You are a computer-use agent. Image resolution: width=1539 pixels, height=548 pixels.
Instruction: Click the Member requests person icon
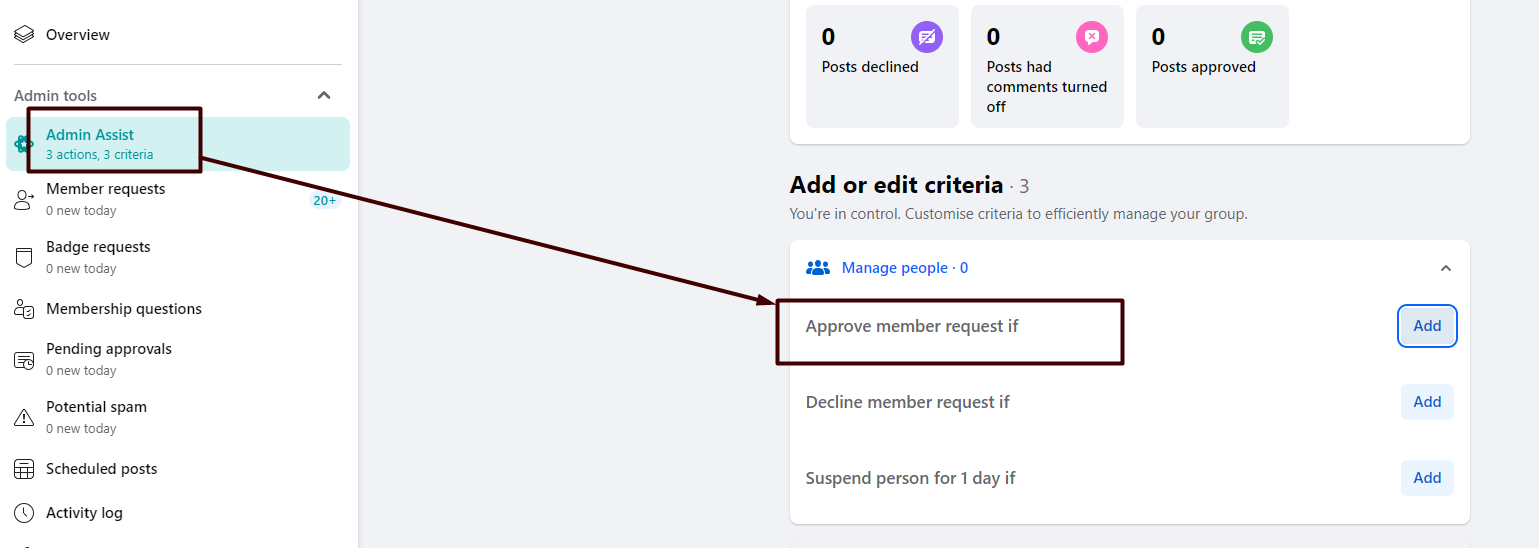click(24, 200)
